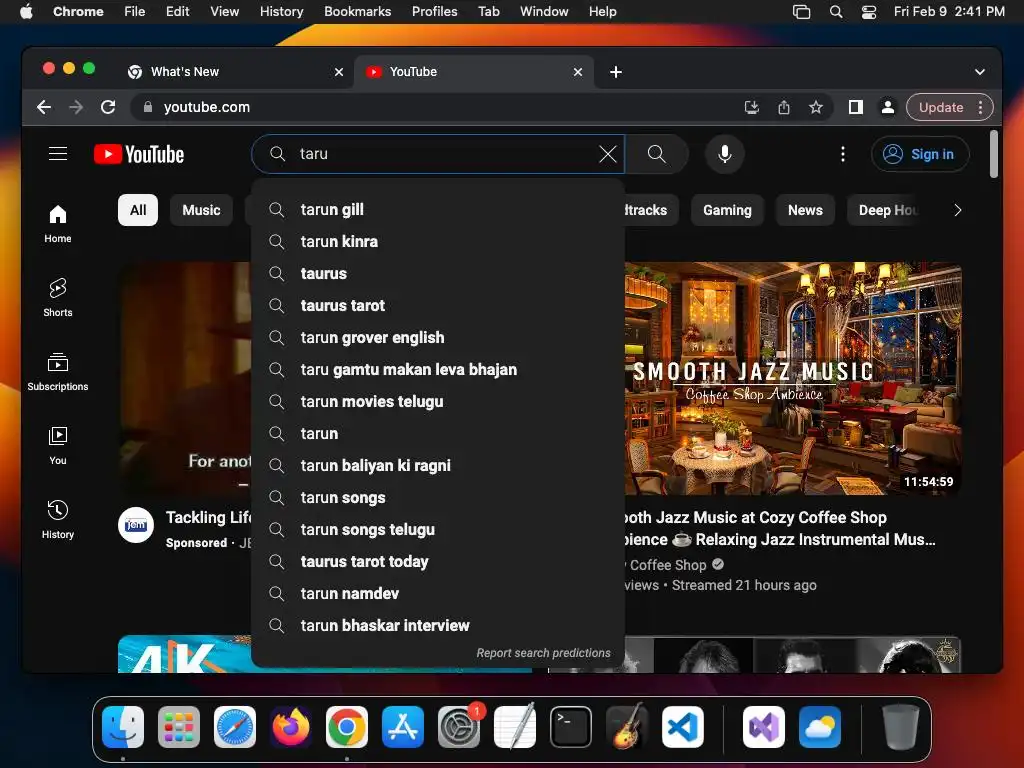1024x768 pixels.
Task: Click the YouTube logo
Action: (x=139, y=154)
